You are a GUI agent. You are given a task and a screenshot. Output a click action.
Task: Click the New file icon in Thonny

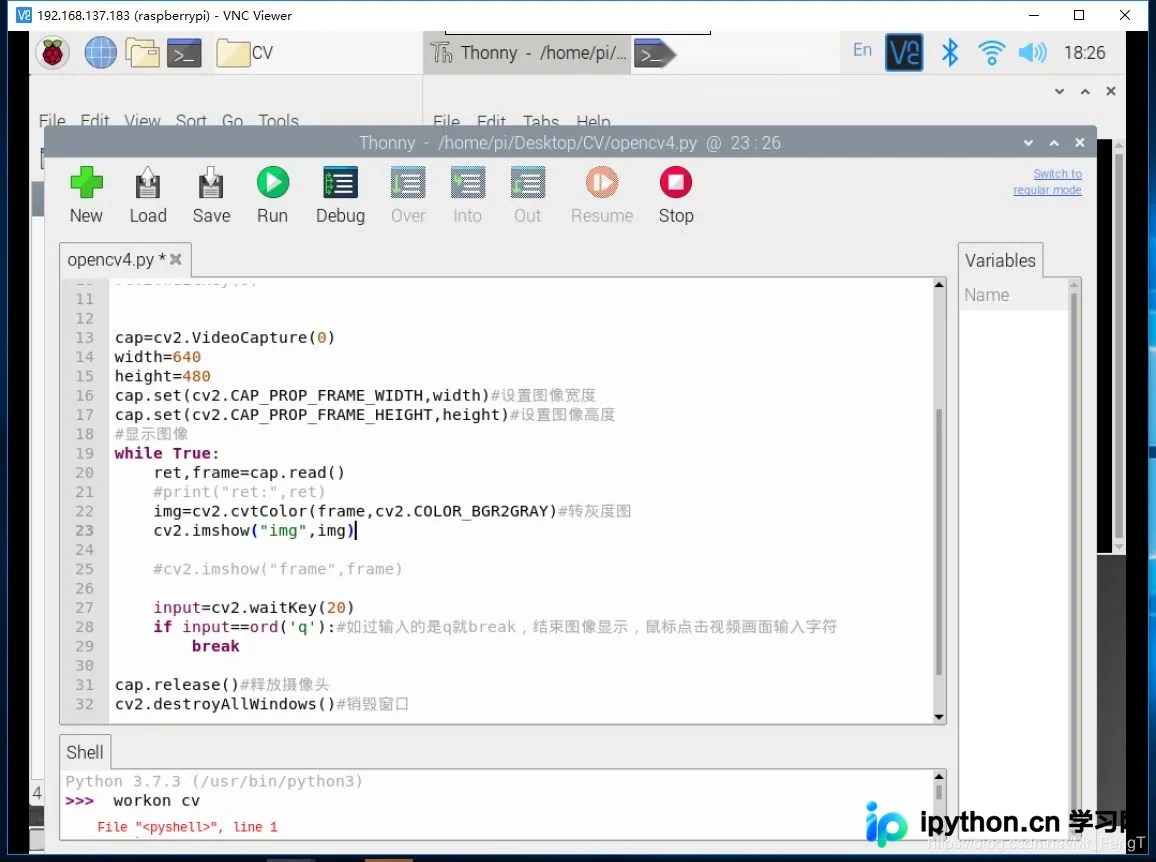[86, 183]
